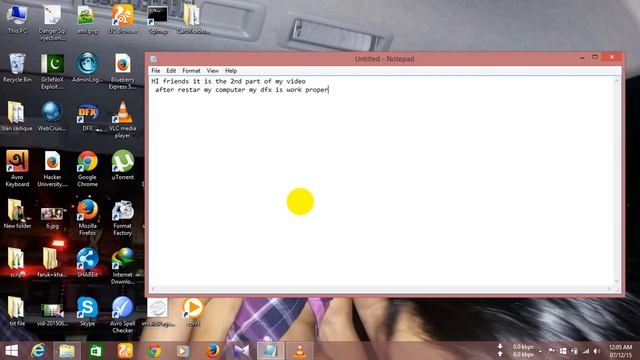Click Notepad's system menu icon in title bar
640x360 pixels.
153,59
